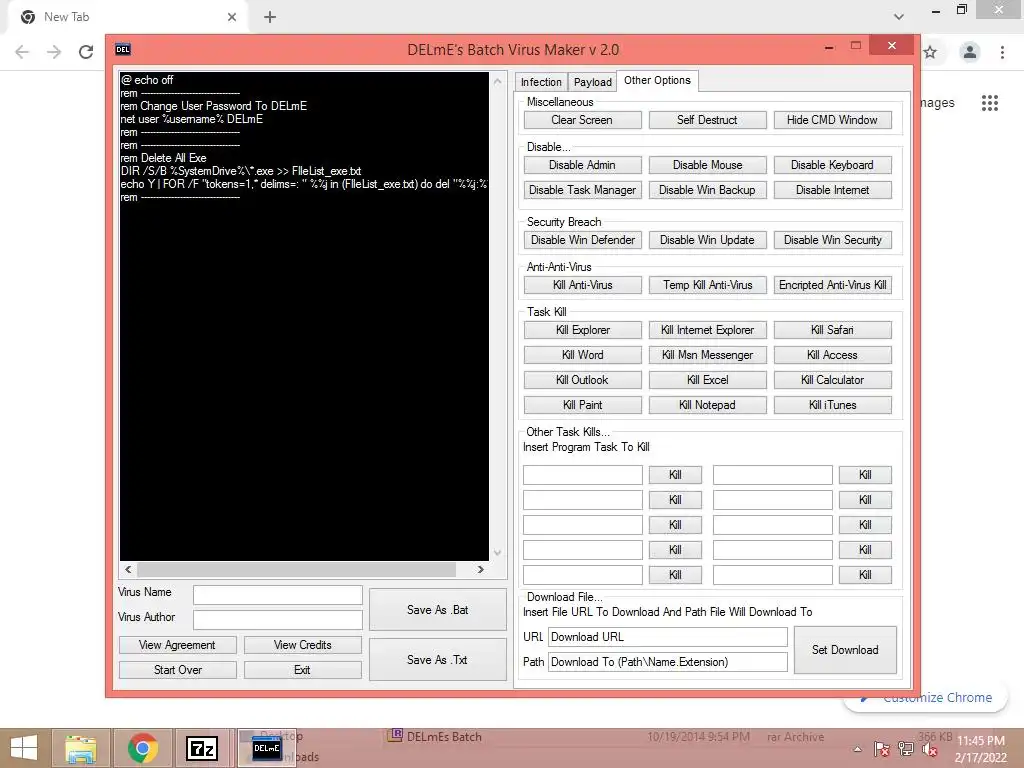Click the Kill Excel button

click(707, 380)
